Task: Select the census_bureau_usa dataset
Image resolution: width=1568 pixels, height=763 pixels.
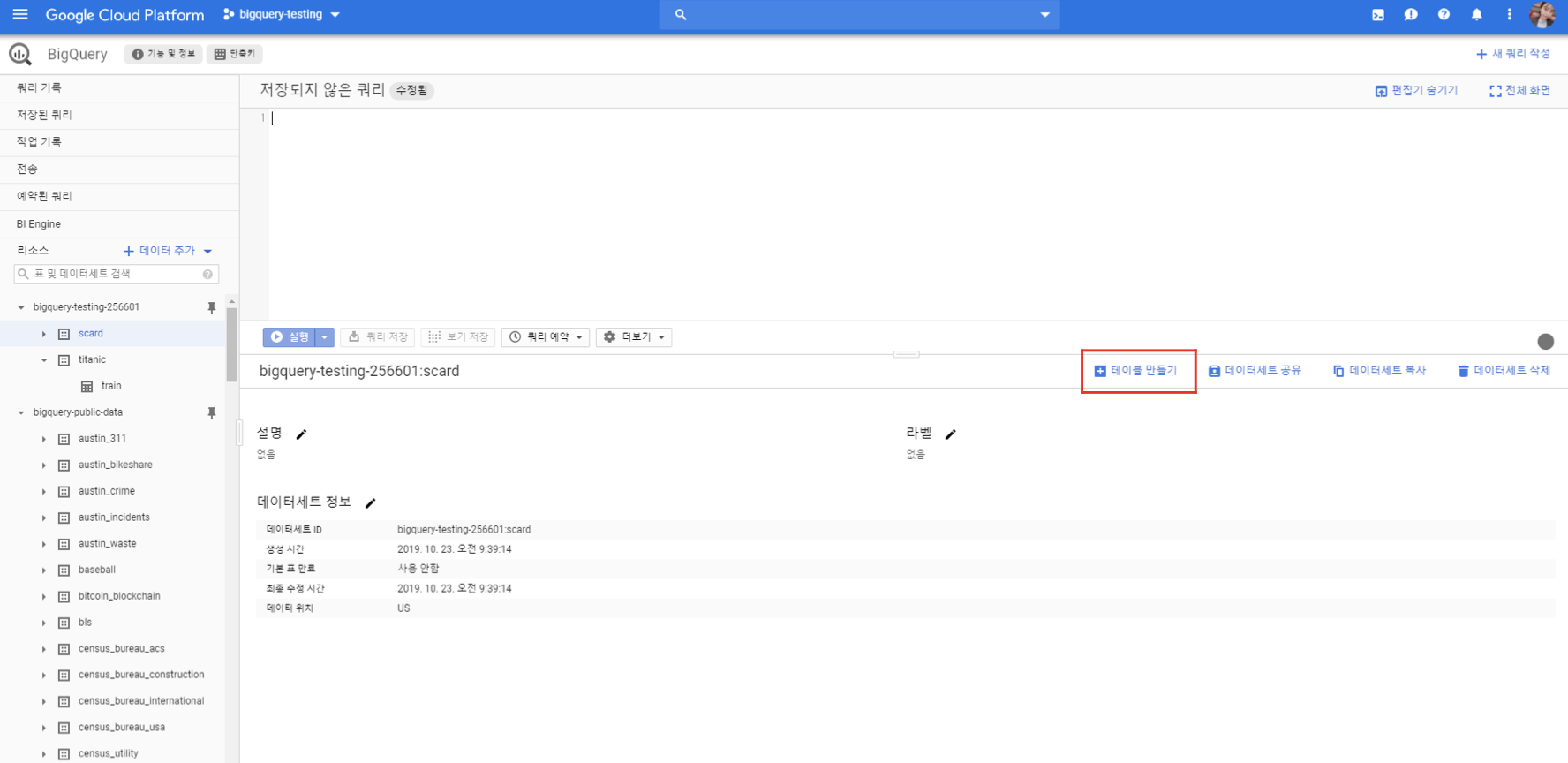Action: [x=121, y=728]
